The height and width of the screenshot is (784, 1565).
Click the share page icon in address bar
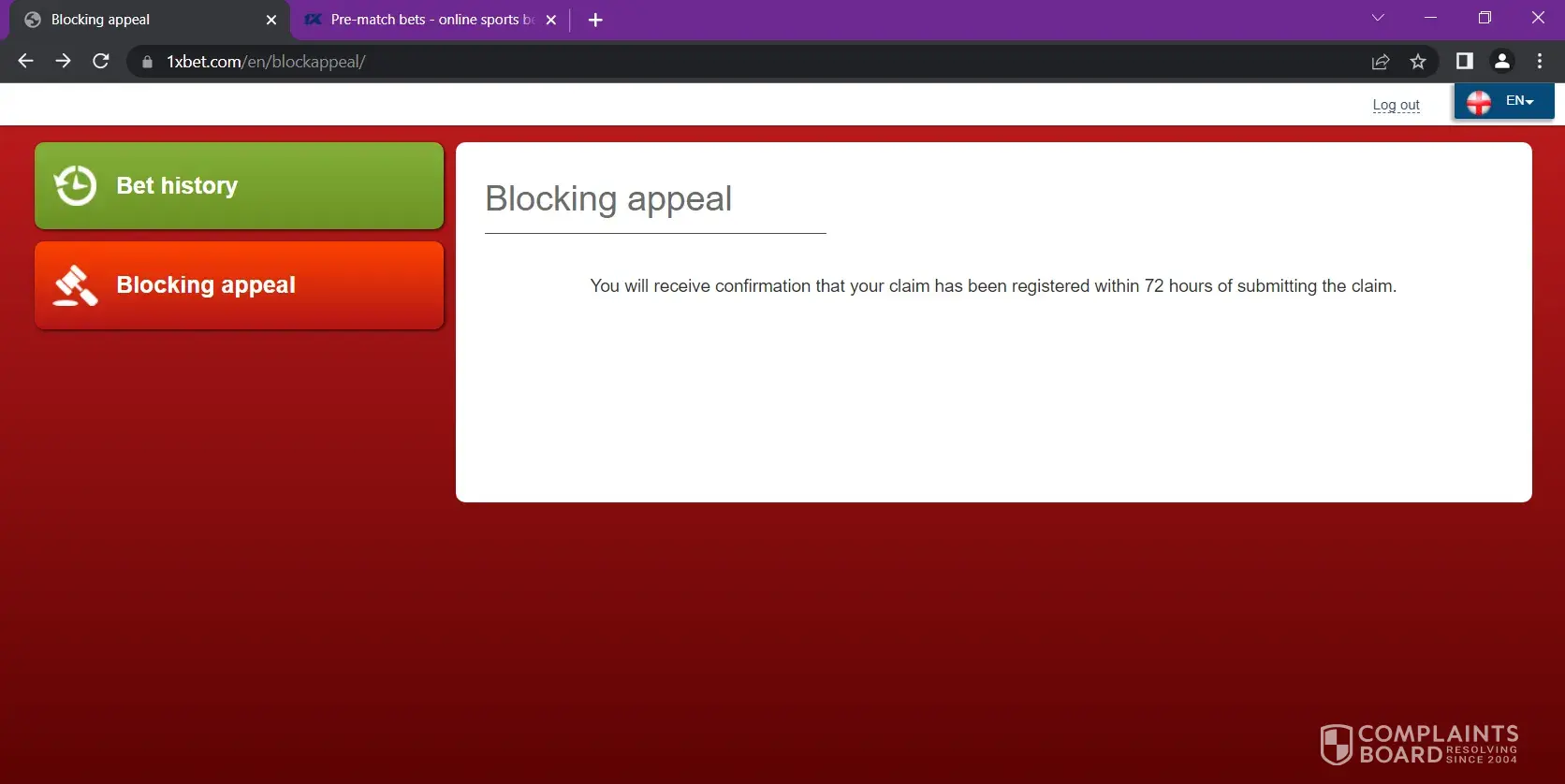click(1380, 62)
